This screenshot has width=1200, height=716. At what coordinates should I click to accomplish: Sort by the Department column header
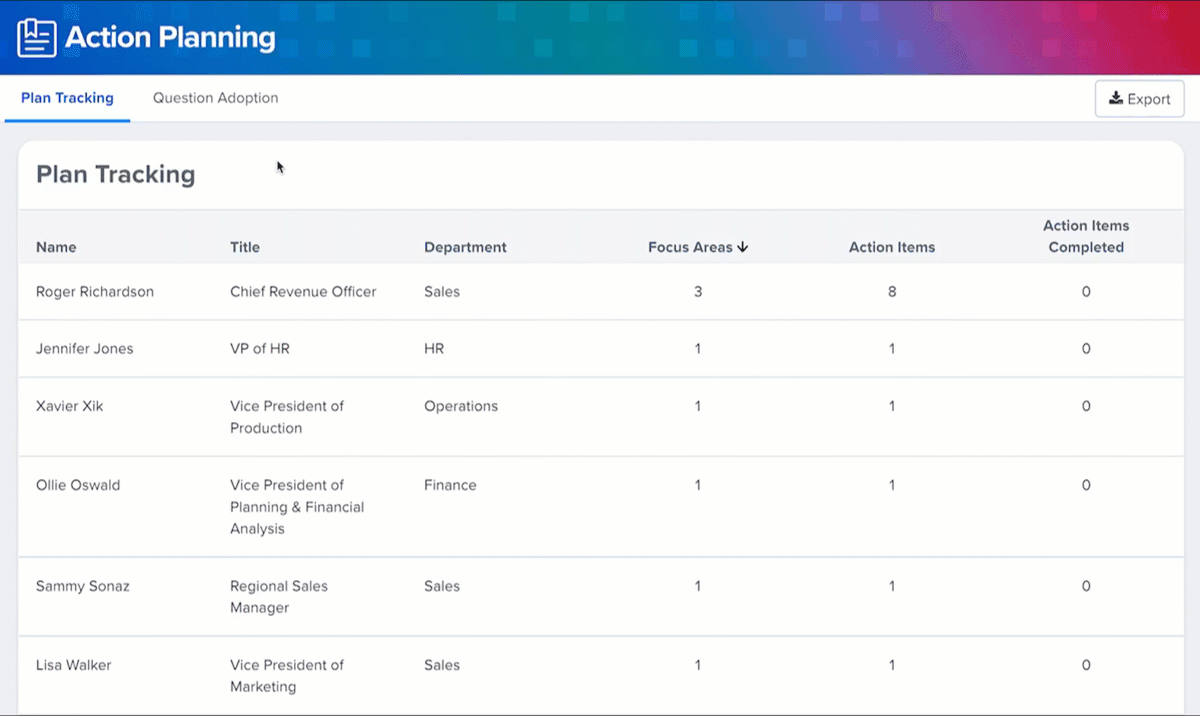(x=465, y=247)
